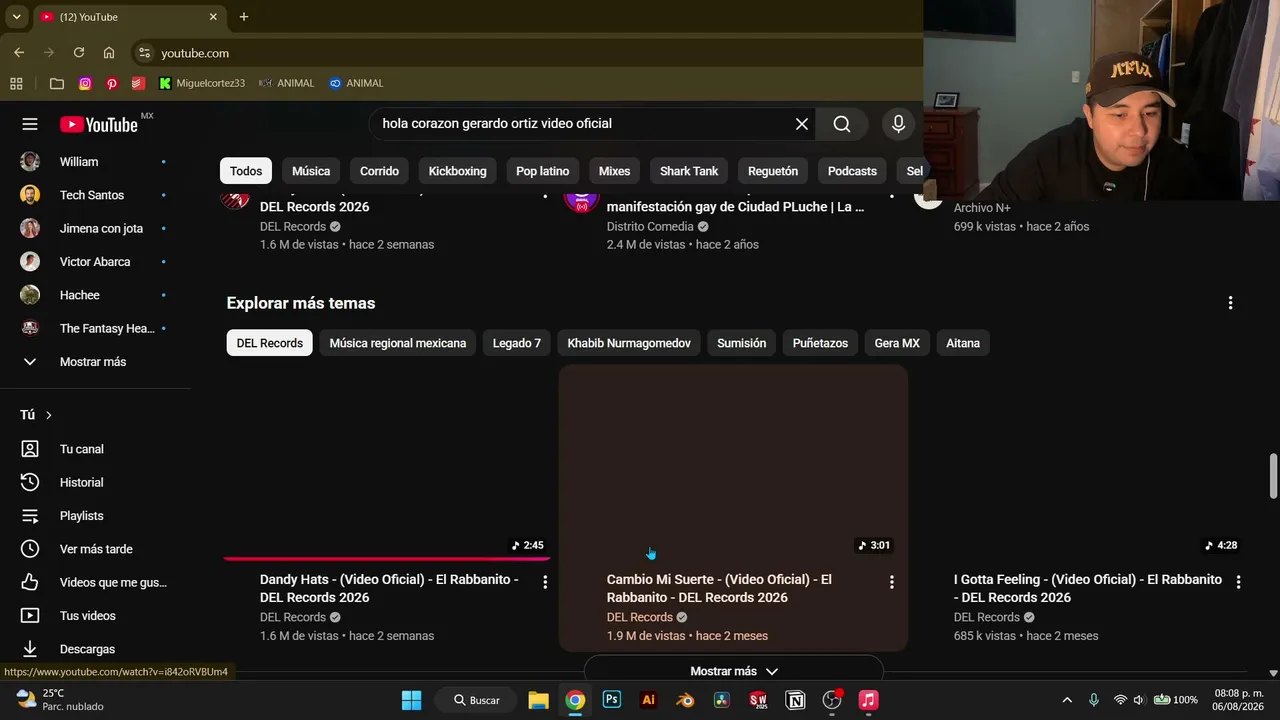This screenshot has height=720, width=1280.
Task: Open the volume control in system tray
Action: click(1138, 700)
